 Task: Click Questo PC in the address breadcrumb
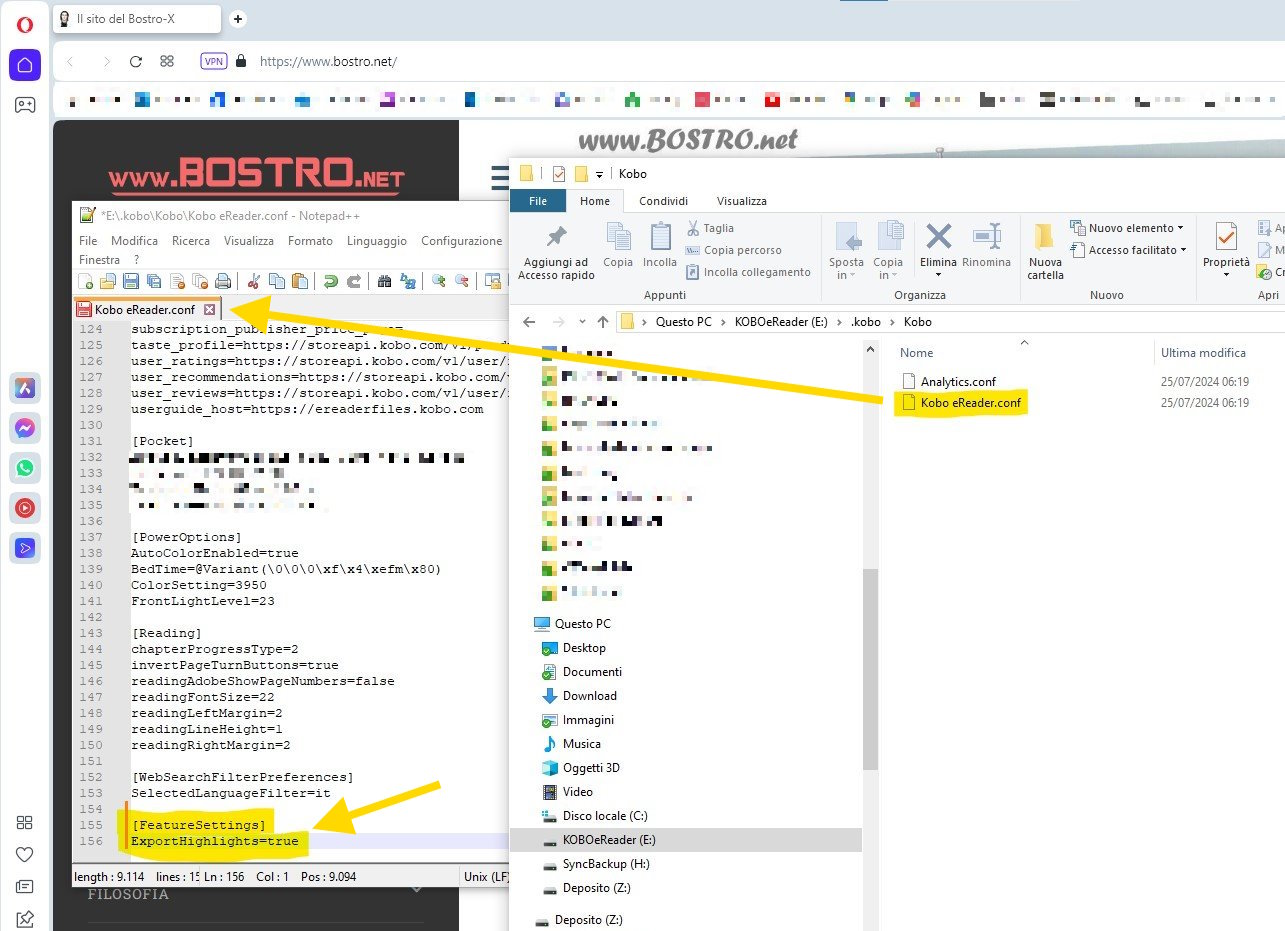pos(684,322)
